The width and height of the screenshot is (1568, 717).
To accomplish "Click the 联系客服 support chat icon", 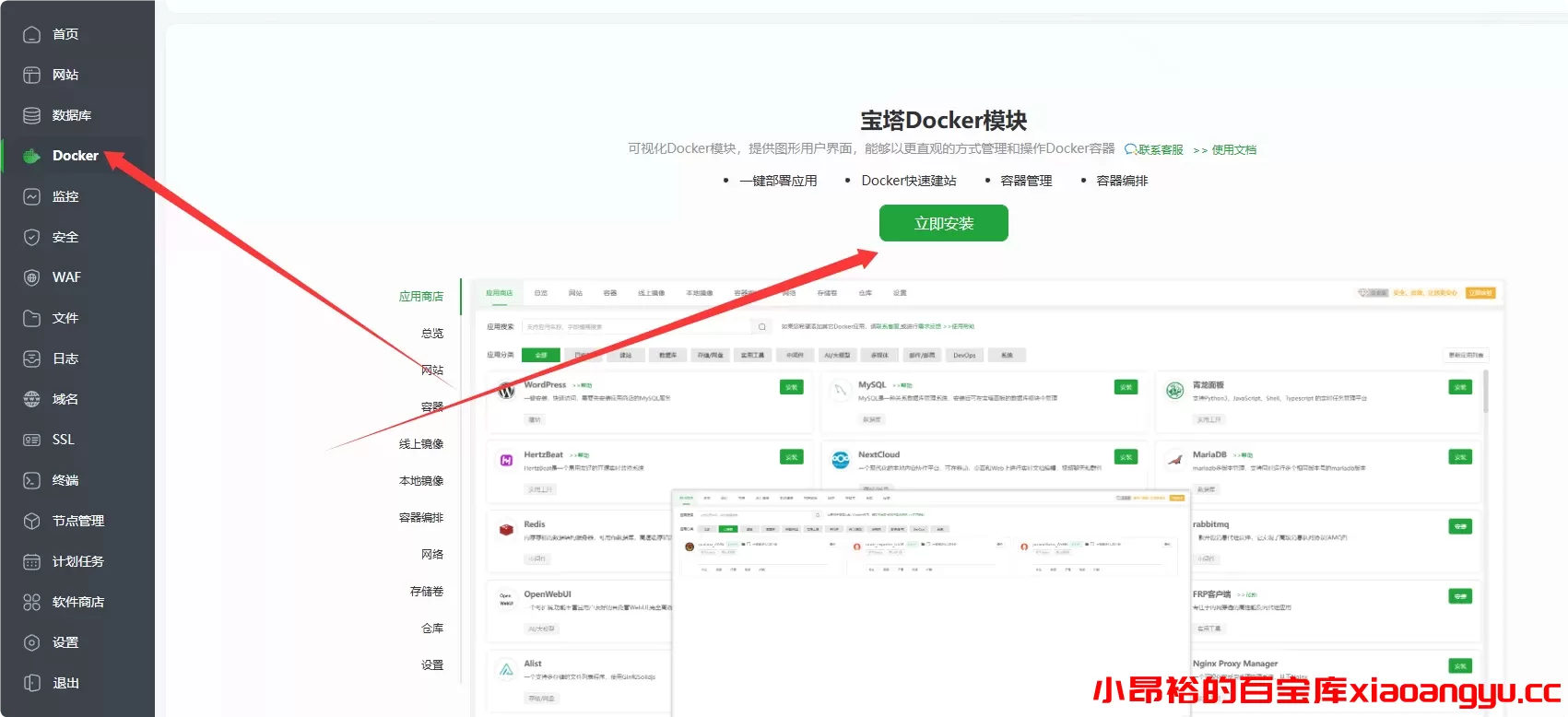I will (x=1130, y=149).
